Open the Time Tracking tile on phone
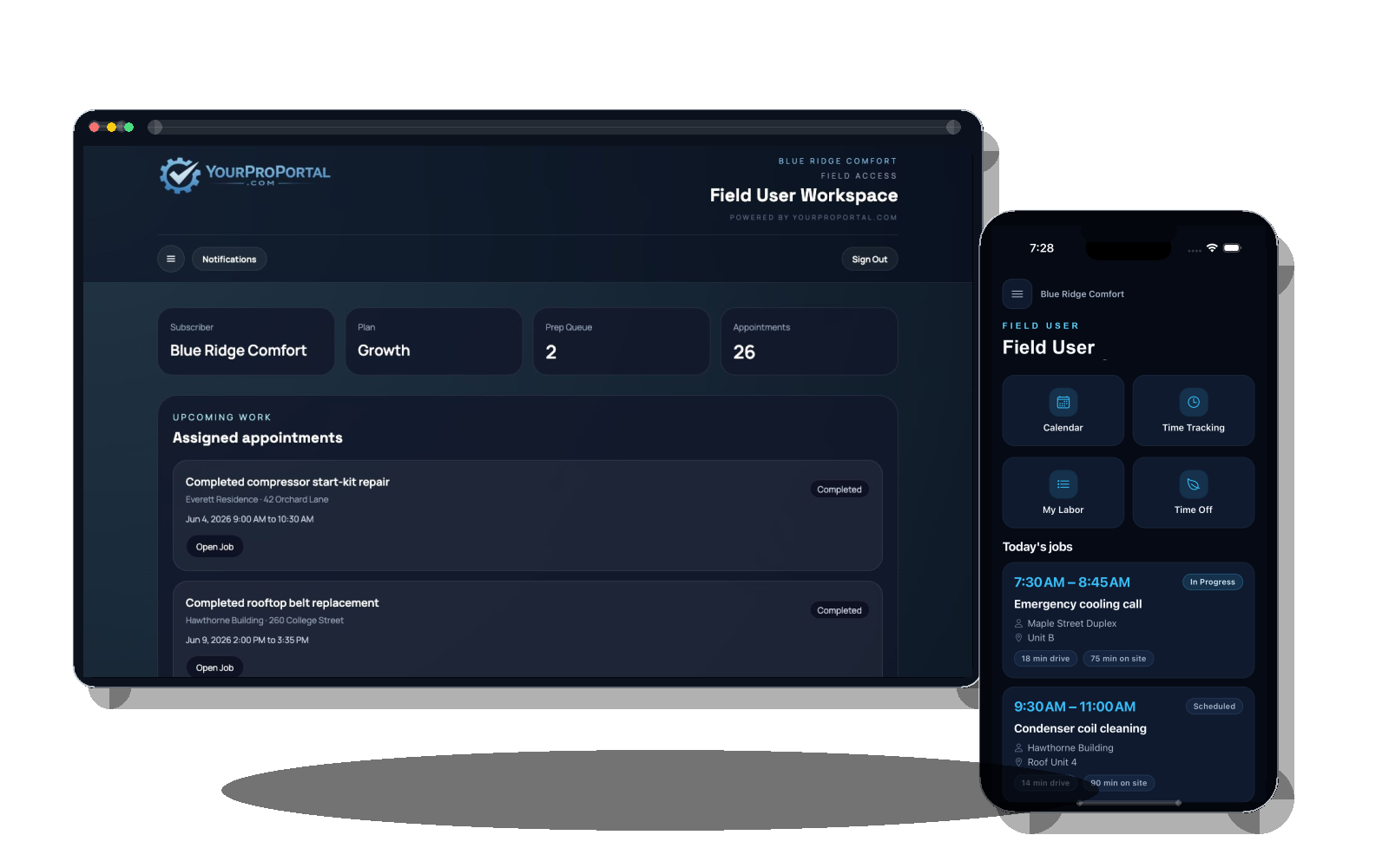 (1194, 411)
